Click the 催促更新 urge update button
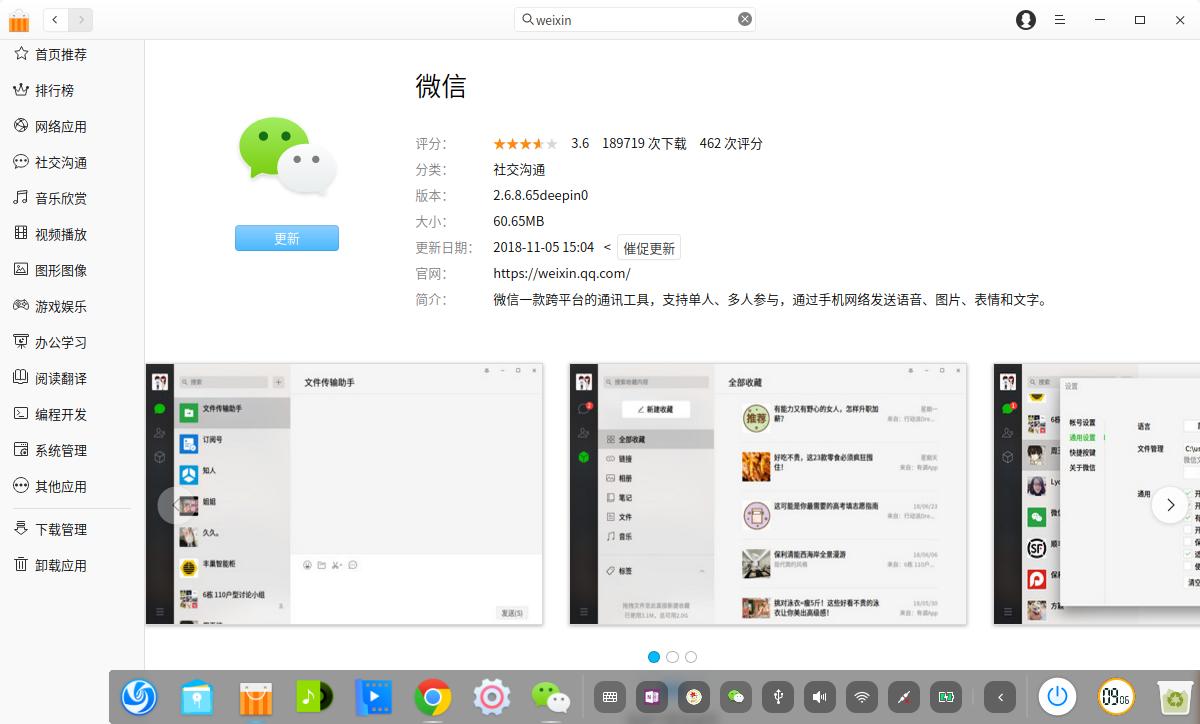 (x=648, y=247)
